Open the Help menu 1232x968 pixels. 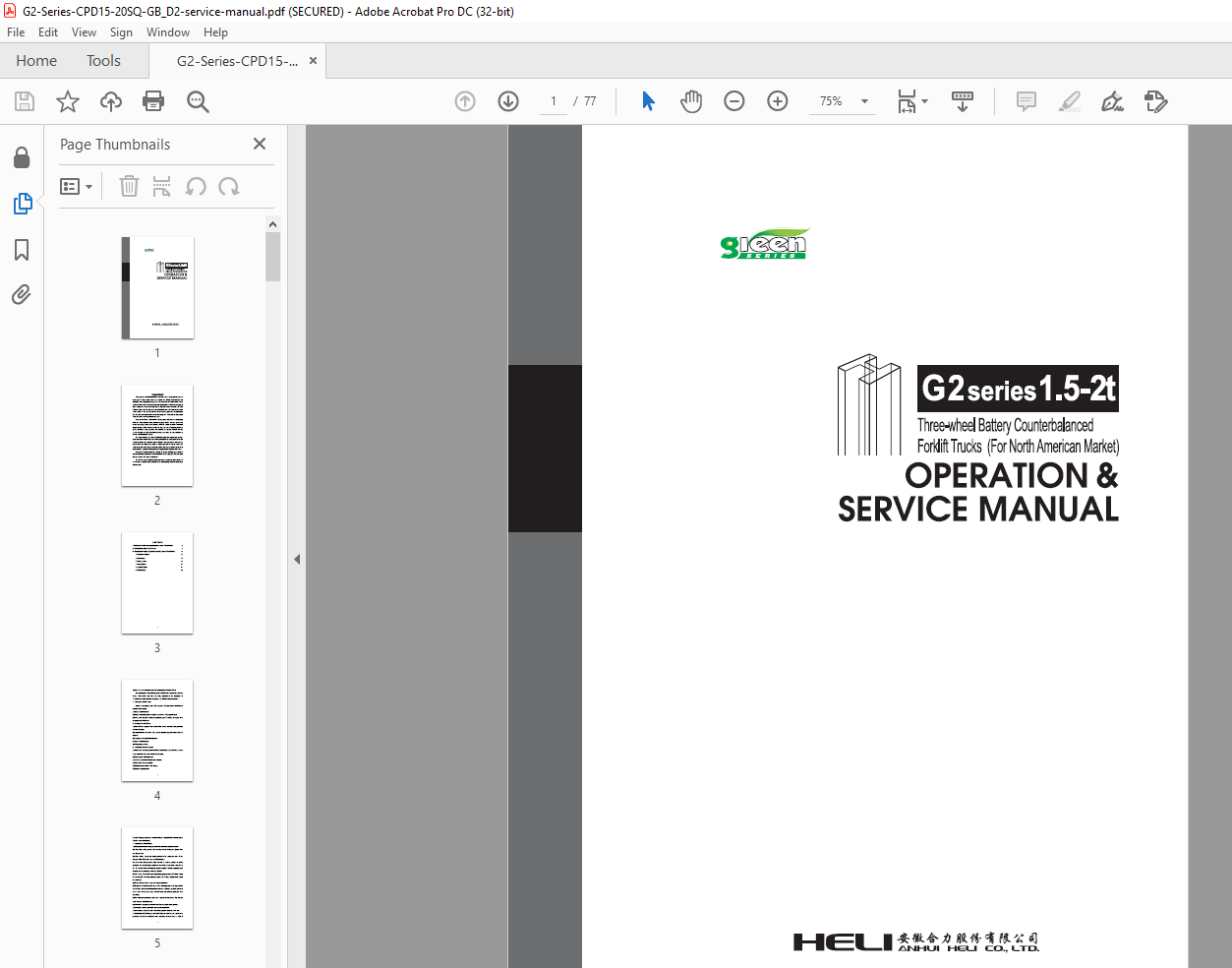pos(215,32)
